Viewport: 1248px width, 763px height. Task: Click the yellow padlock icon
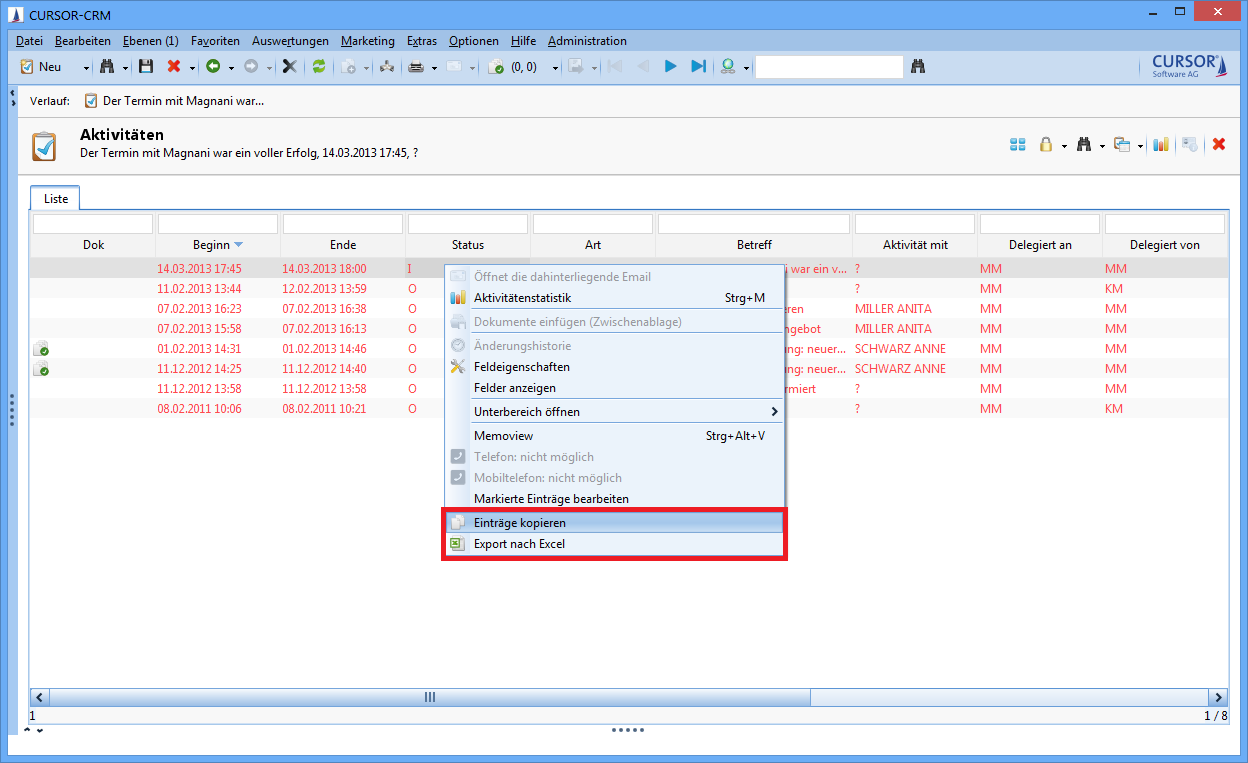click(x=1046, y=144)
